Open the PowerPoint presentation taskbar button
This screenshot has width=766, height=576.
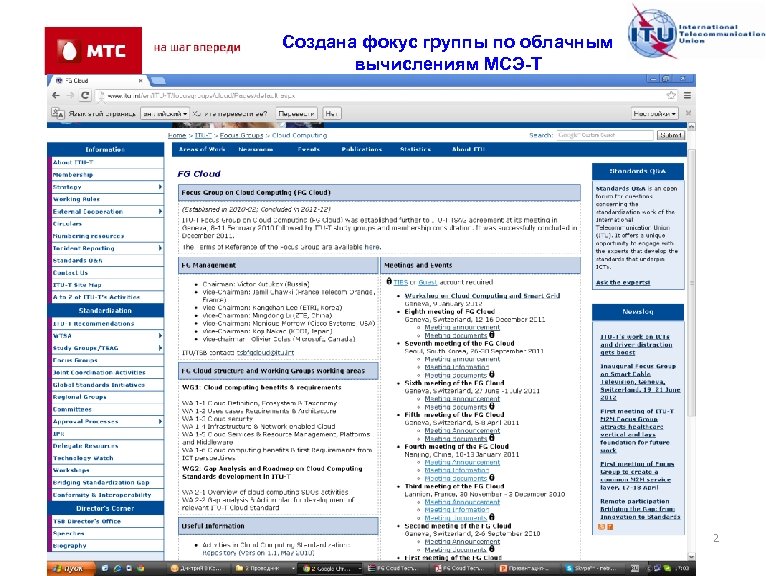[527, 569]
